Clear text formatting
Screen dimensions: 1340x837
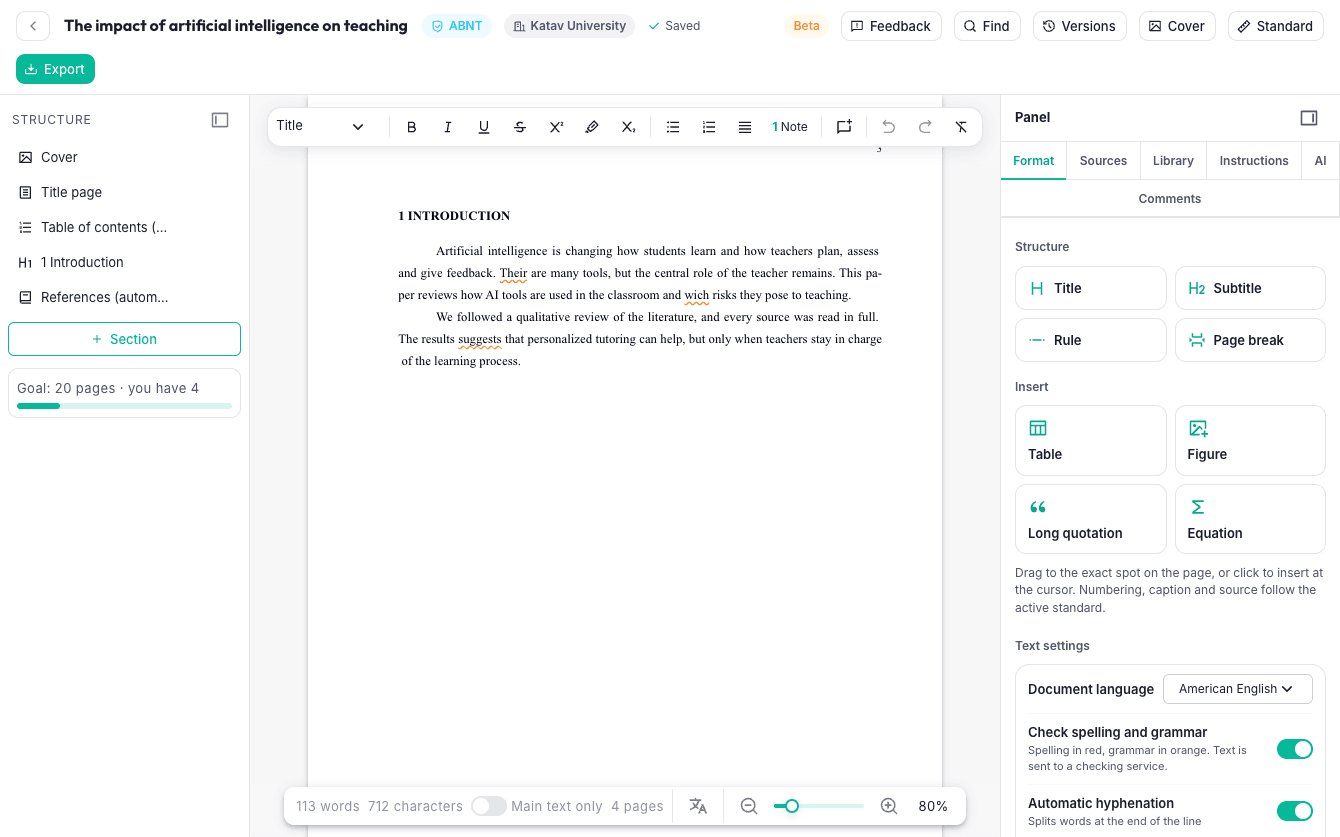point(961,127)
